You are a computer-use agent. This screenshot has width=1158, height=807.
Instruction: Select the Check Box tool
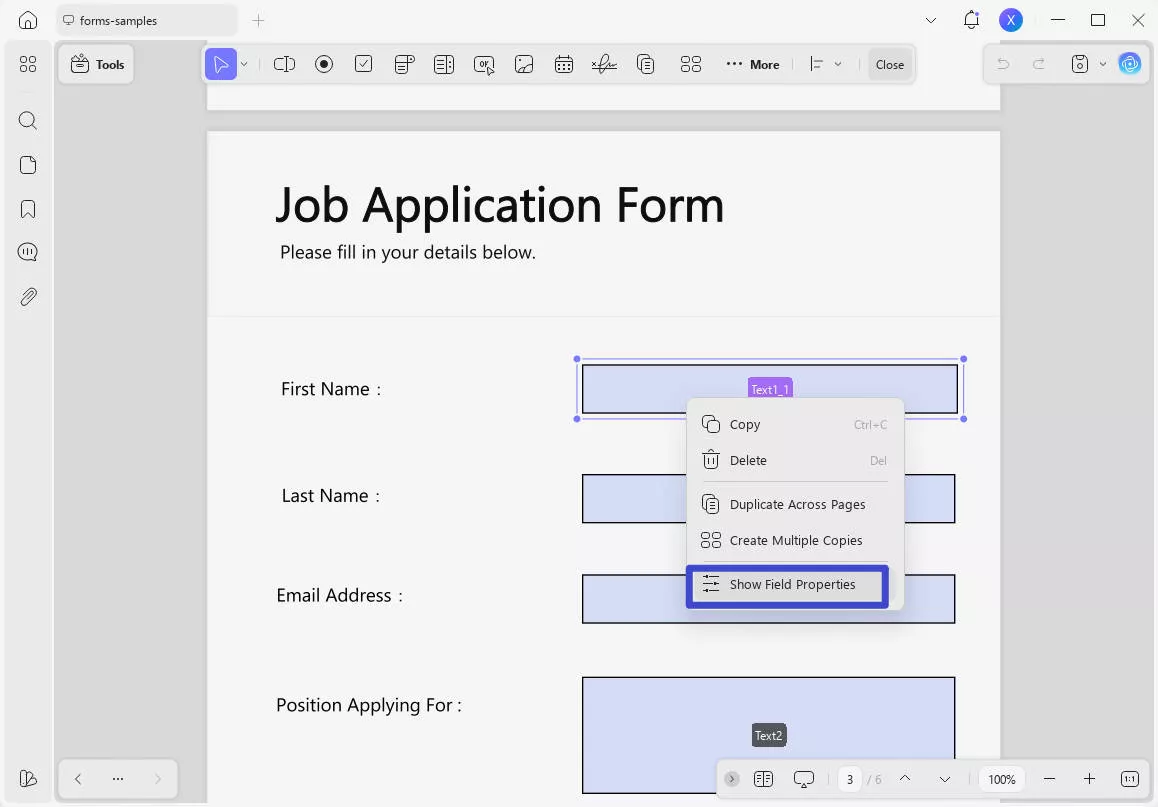pyautogui.click(x=364, y=63)
